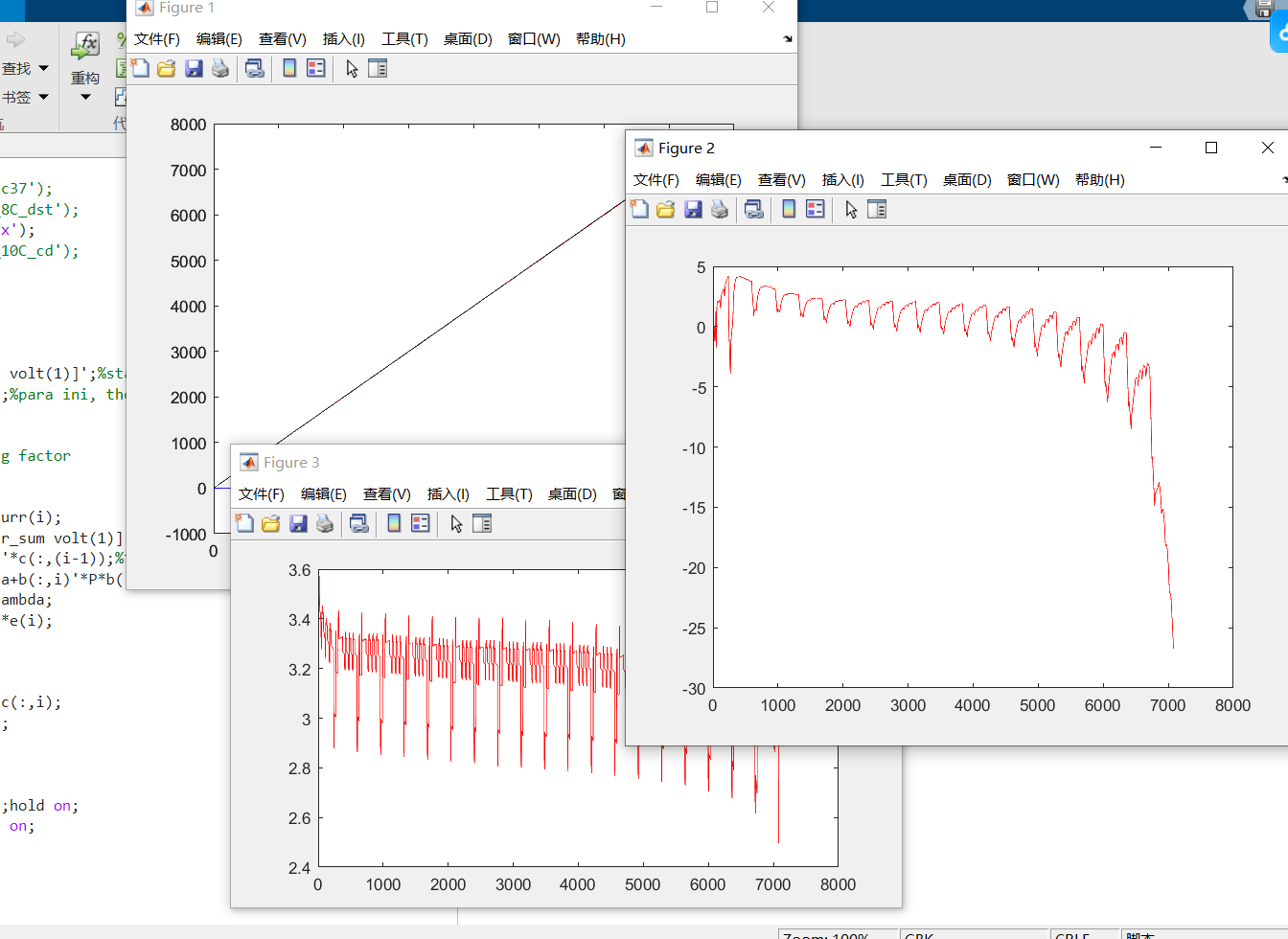Insert legend in Figure 2
Screen dimensions: 1288x939
tap(816, 209)
